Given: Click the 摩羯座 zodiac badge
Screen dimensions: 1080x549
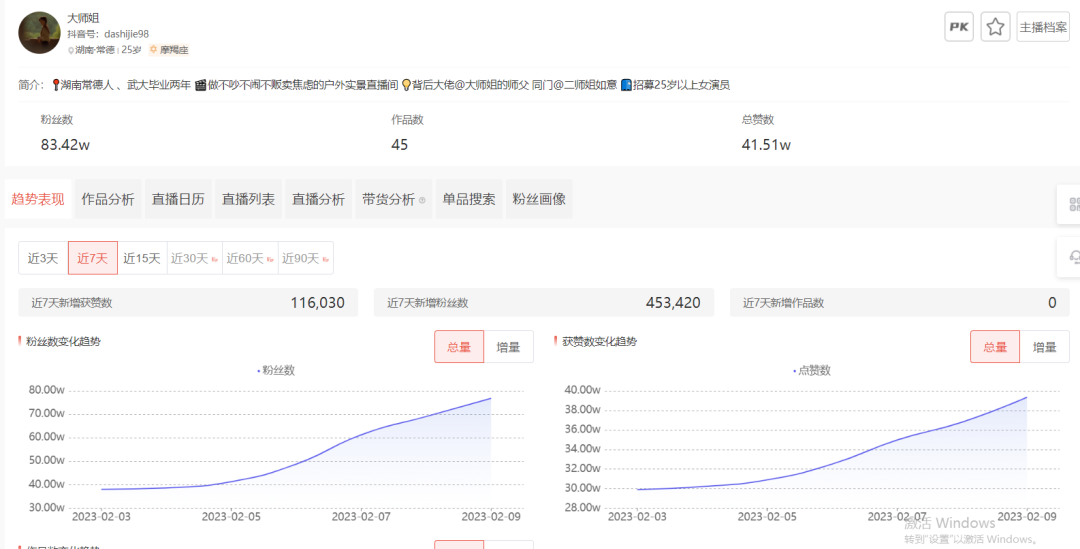Looking at the screenshot, I should (x=169, y=50).
